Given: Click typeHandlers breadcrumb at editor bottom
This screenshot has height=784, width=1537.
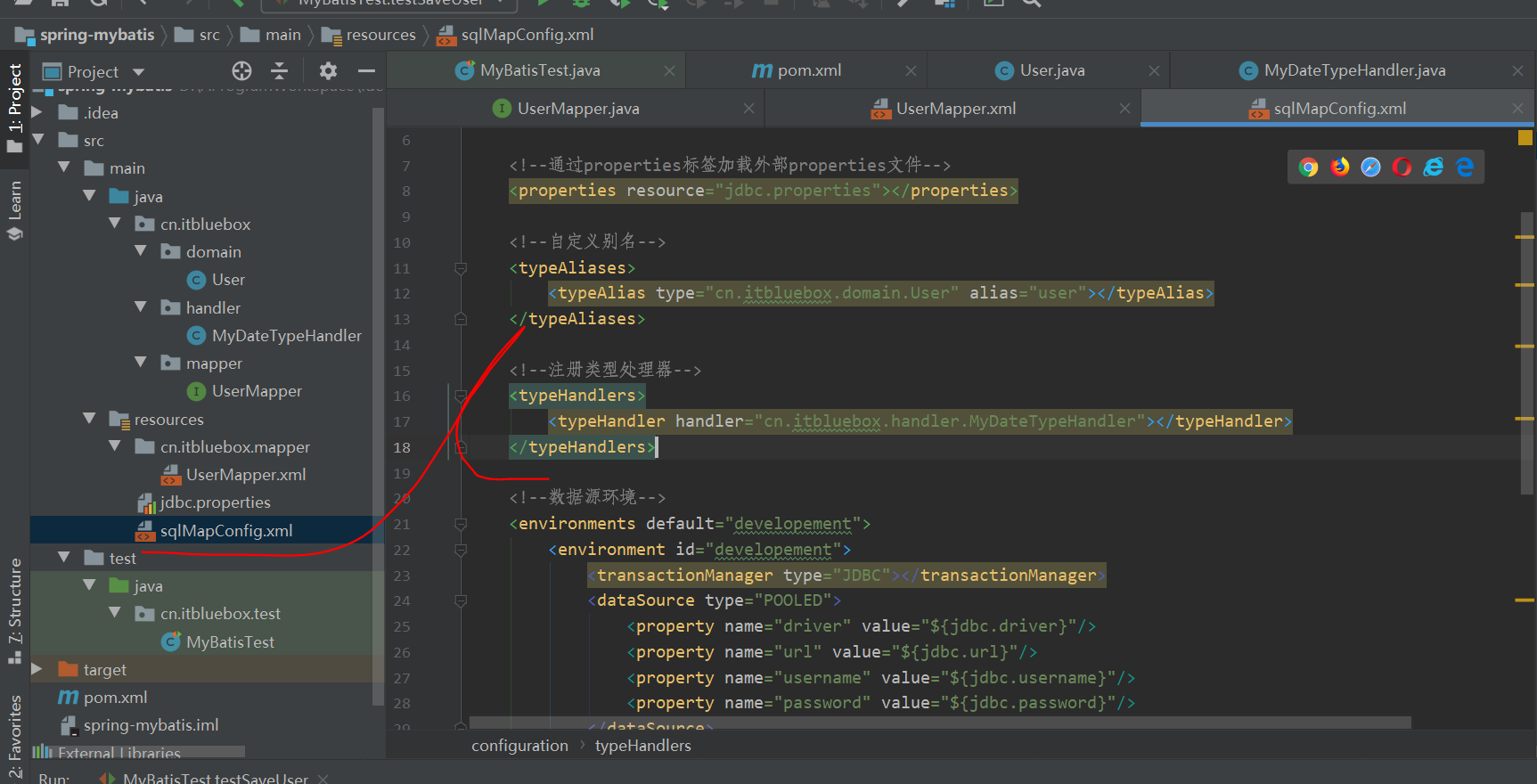Looking at the screenshot, I should pyautogui.click(x=642, y=746).
